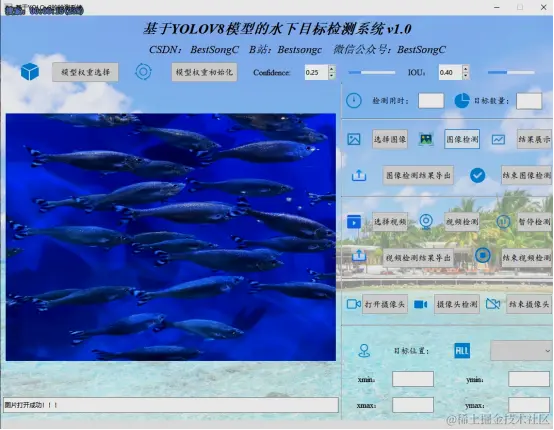Click the blue checkmark icon beside 结束图像检测

(x=477, y=175)
